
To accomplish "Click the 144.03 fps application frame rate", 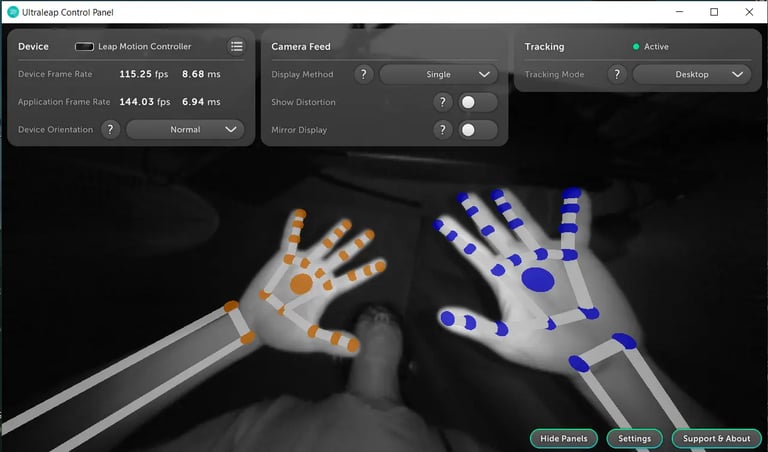I will (144, 102).
